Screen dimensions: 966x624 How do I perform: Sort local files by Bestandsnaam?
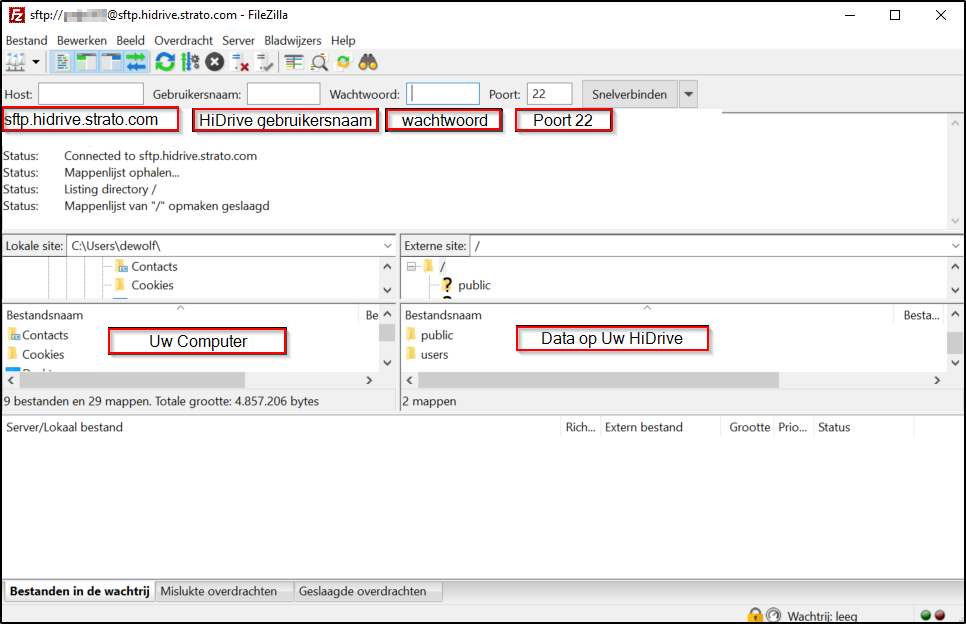click(181, 315)
